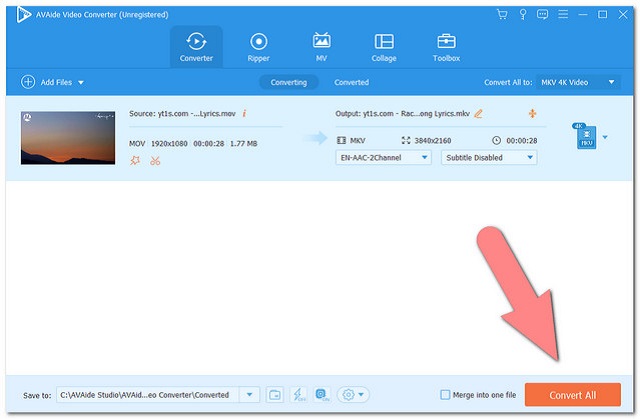640x419 pixels.
Task: Click the scissors cut icon
Action: coord(155,161)
